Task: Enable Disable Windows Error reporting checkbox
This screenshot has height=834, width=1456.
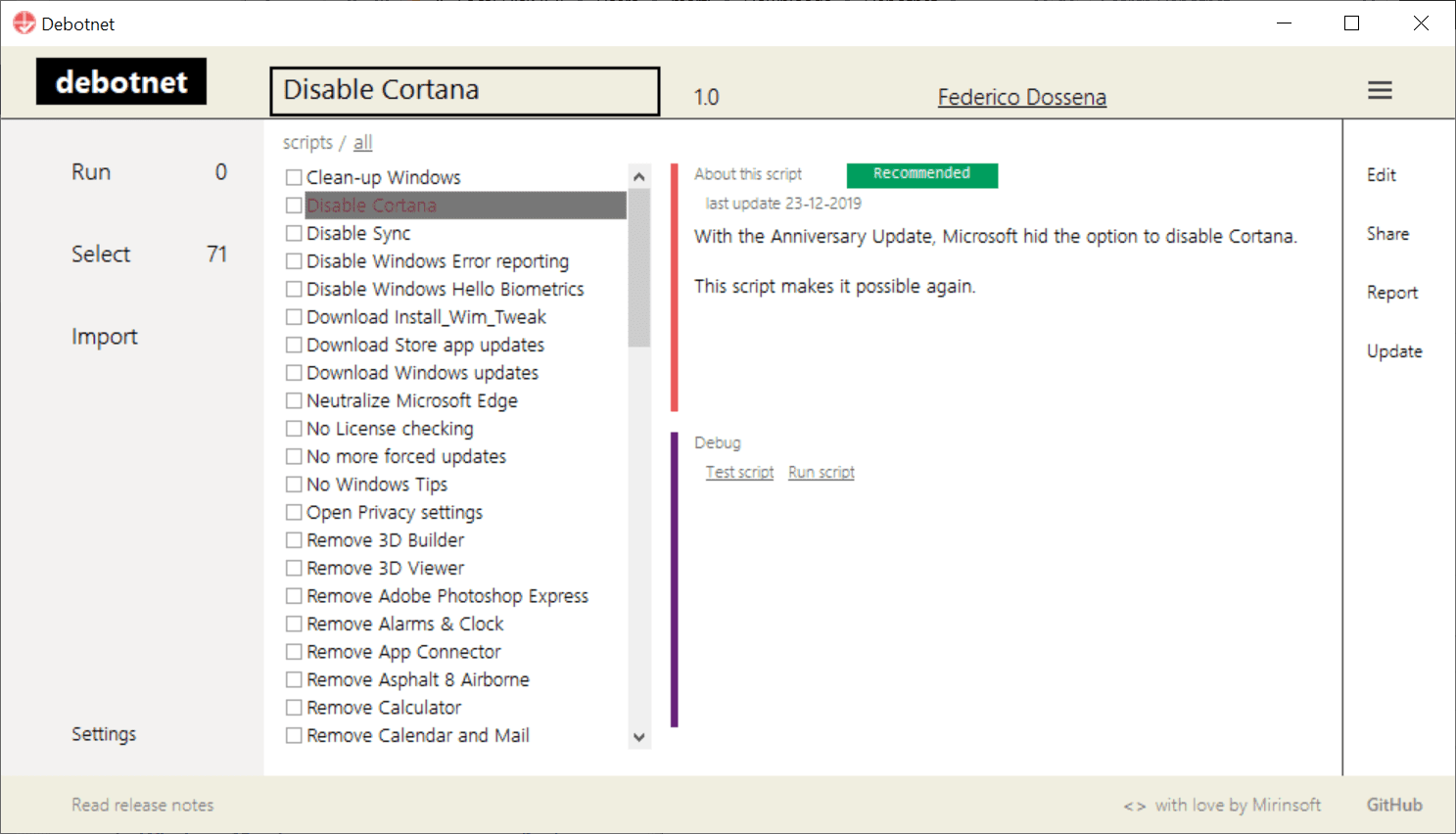Action: point(294,261)
